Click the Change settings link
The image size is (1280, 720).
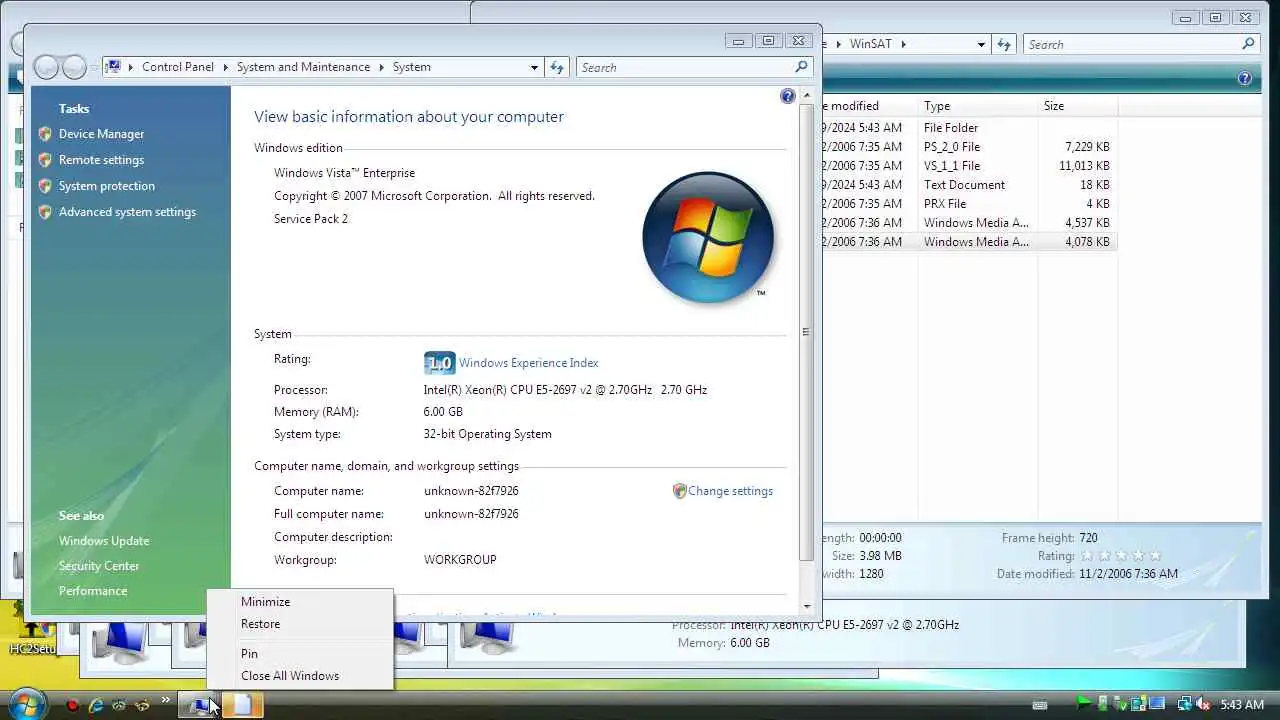730,491
